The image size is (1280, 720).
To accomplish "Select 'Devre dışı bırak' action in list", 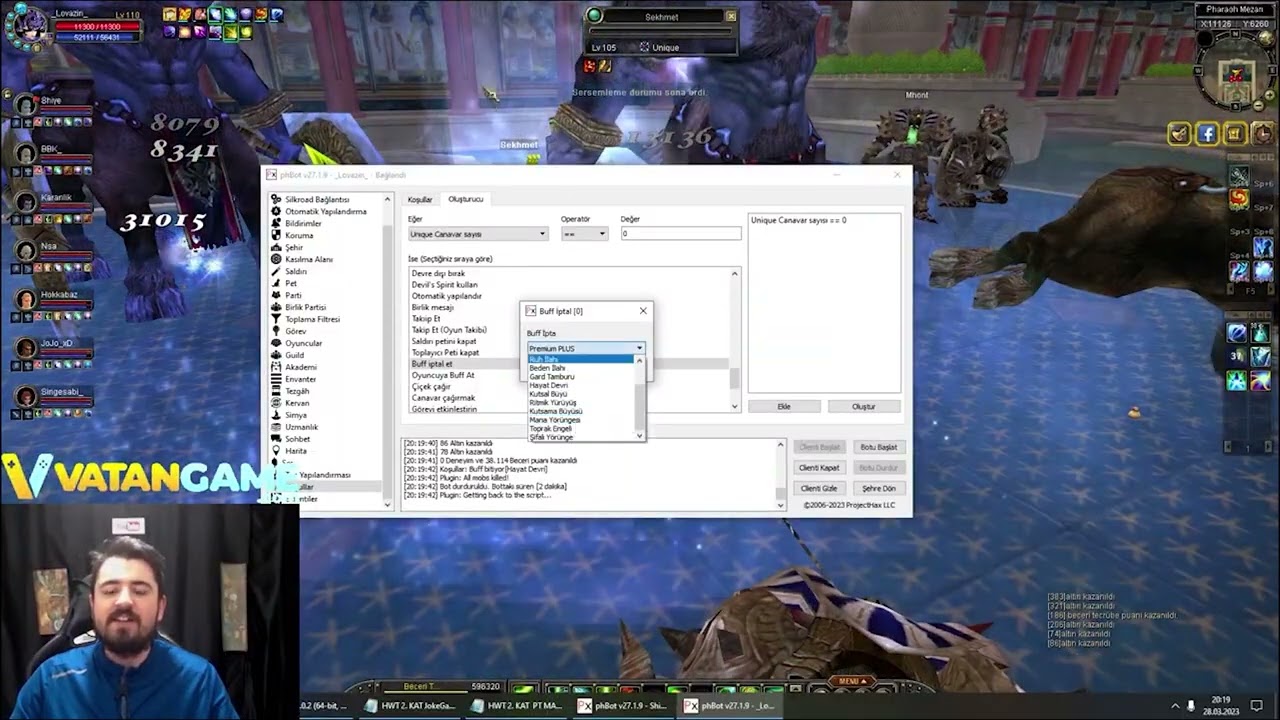I will [570, 274].
